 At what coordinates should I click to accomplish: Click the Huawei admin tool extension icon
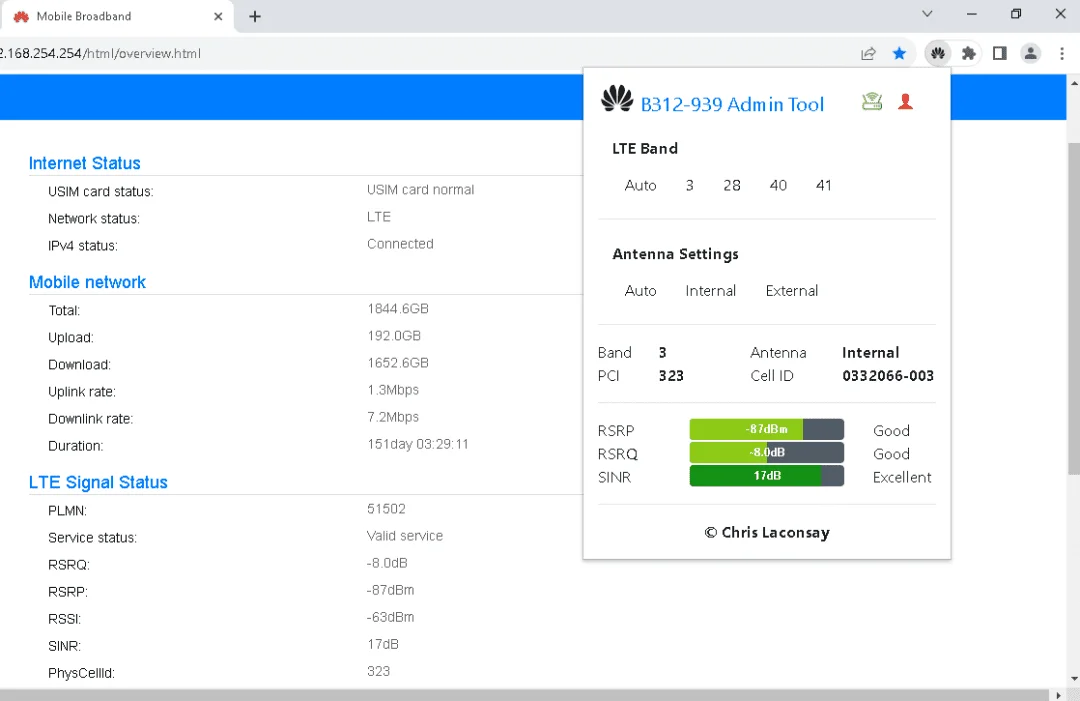(x=937, y=53)
